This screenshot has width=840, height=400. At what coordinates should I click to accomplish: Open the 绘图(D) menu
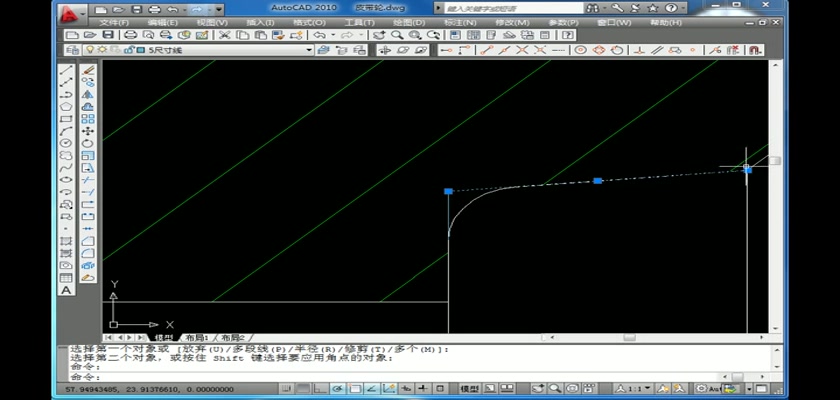point(409,22)
